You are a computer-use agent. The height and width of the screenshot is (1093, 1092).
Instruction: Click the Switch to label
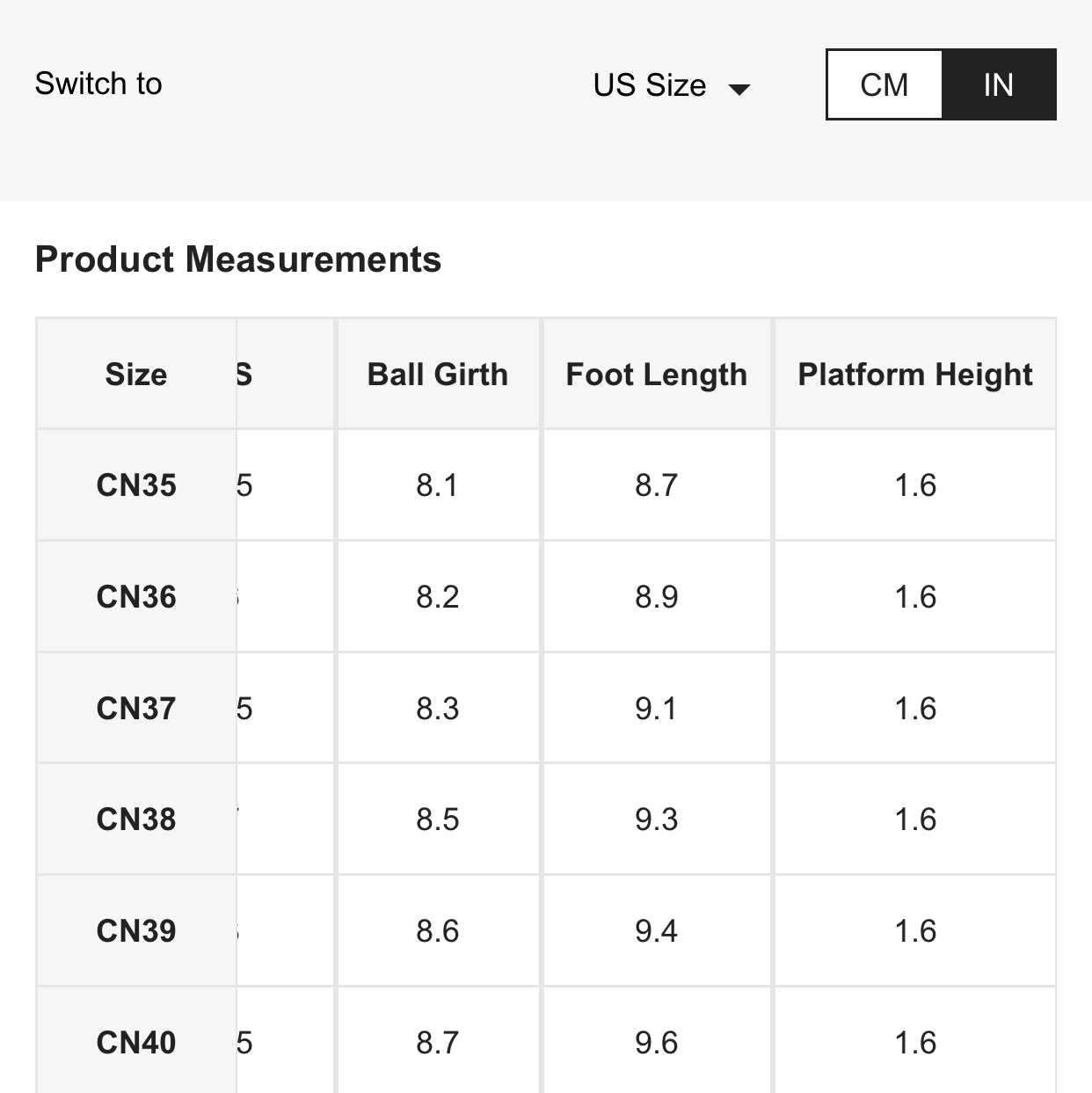(x=98, y=84)
